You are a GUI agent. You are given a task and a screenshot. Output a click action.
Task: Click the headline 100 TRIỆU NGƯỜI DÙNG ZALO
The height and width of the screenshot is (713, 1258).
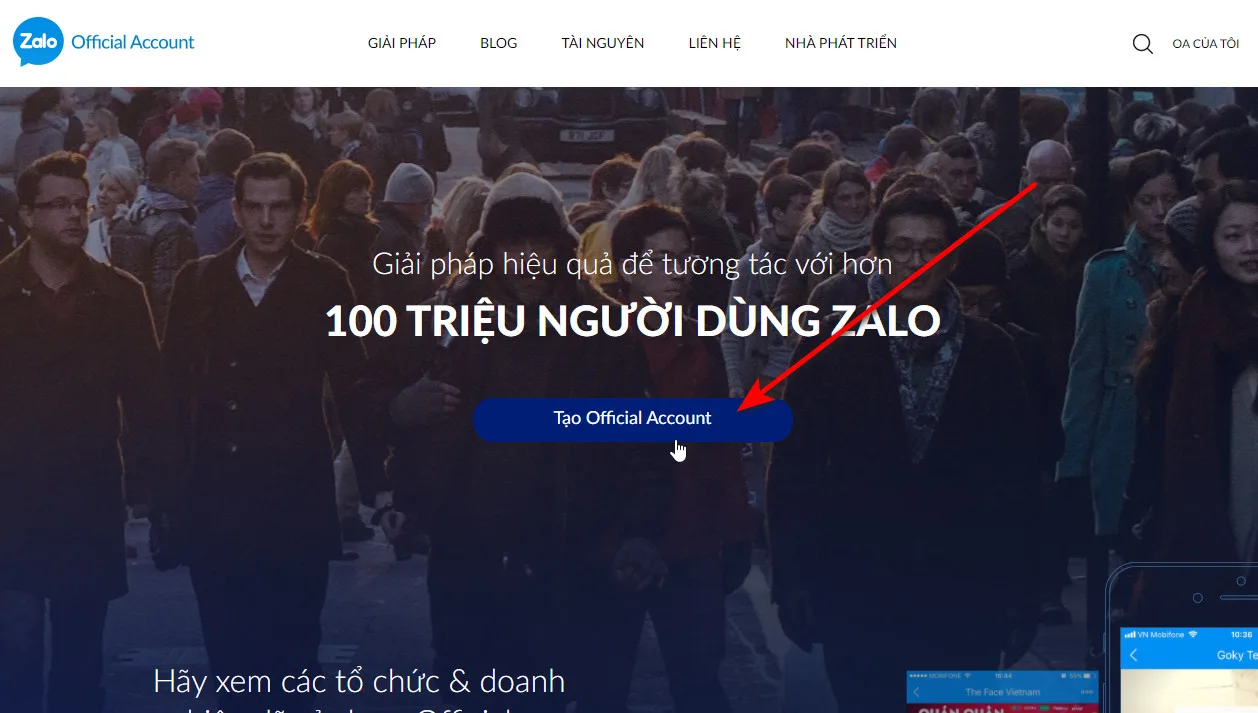pyautogui.click(x=633, y=321)
